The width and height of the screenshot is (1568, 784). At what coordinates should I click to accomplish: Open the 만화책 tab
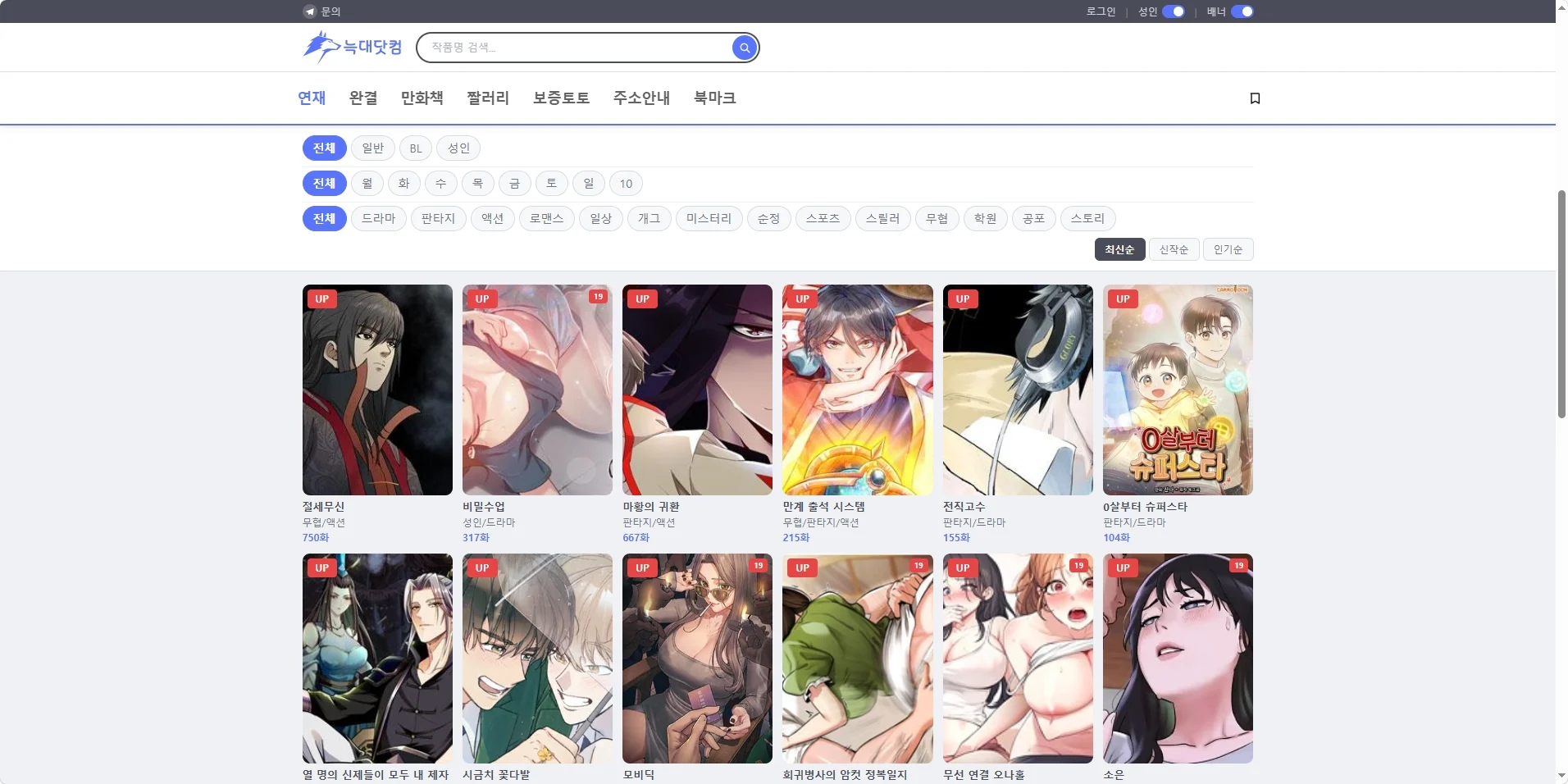(422, 98)
